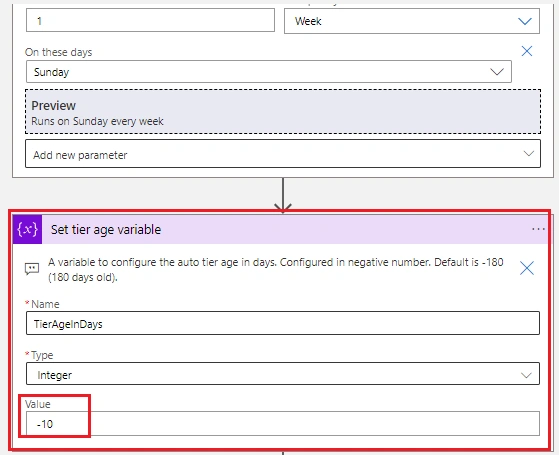This screenshot has width=559, height=455.
Task: Click the Set tier age variable icon
Action: [27, 229]
